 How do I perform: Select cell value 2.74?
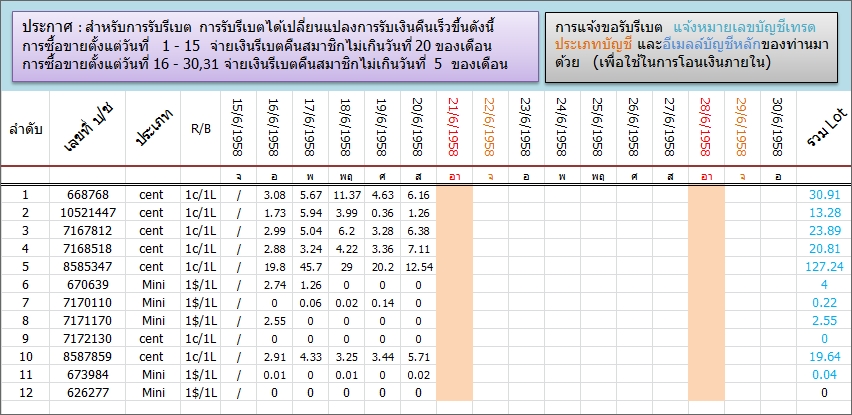tap(274, 285)
